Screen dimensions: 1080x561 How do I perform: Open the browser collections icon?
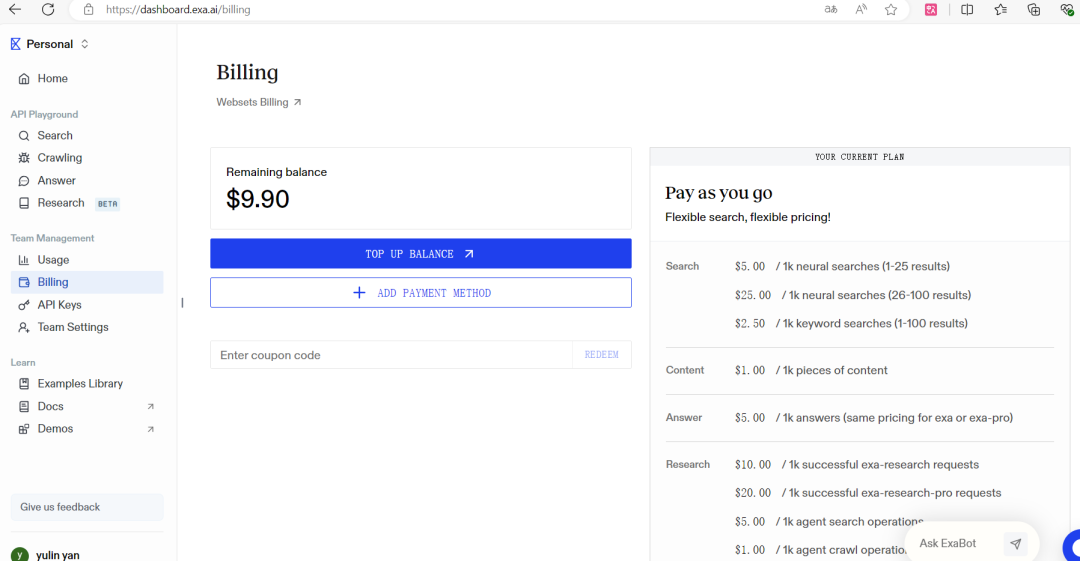[1034, 10]
